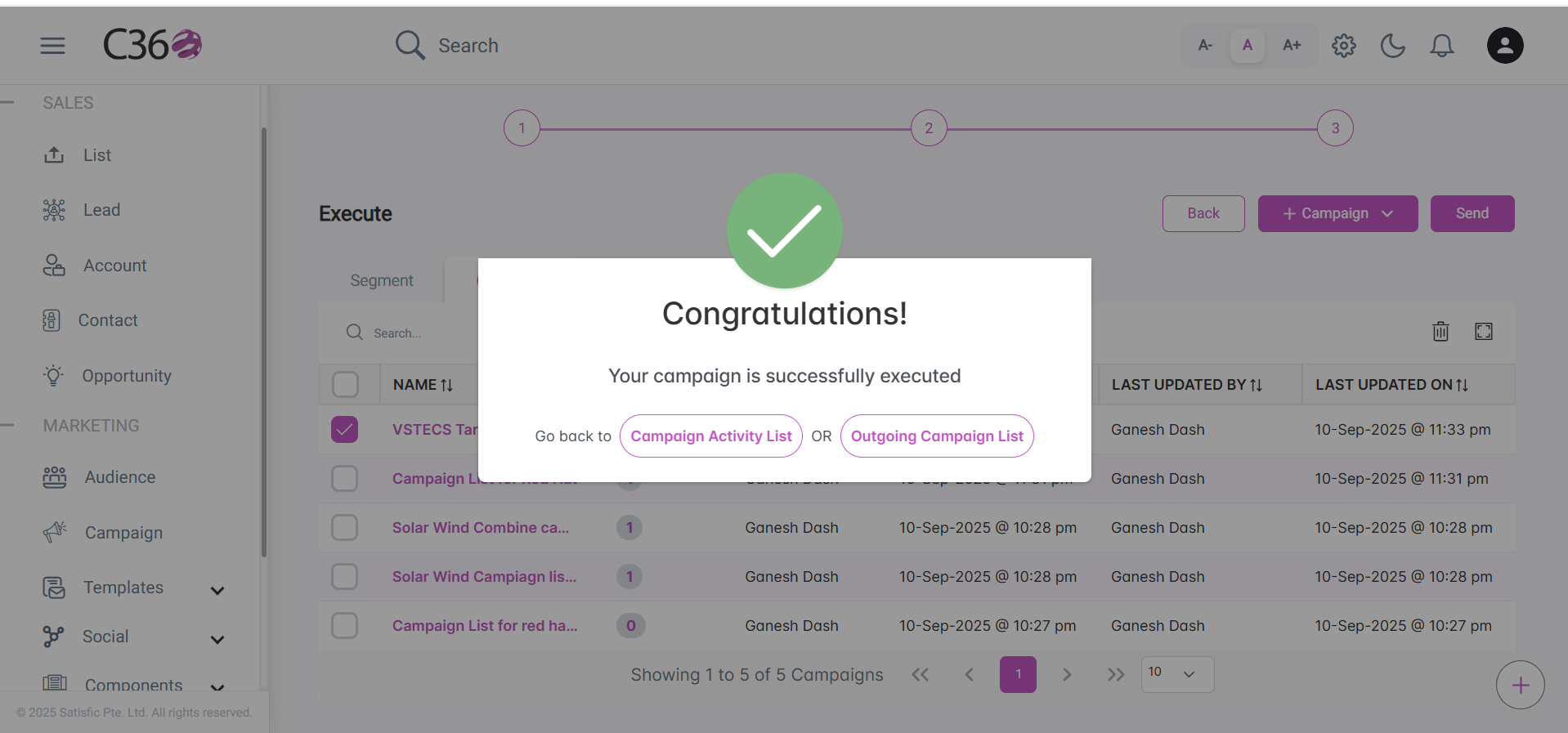Toggle dark mode with the moon icon
This screenshot has width=1568, height=733.
[1393, 46]
